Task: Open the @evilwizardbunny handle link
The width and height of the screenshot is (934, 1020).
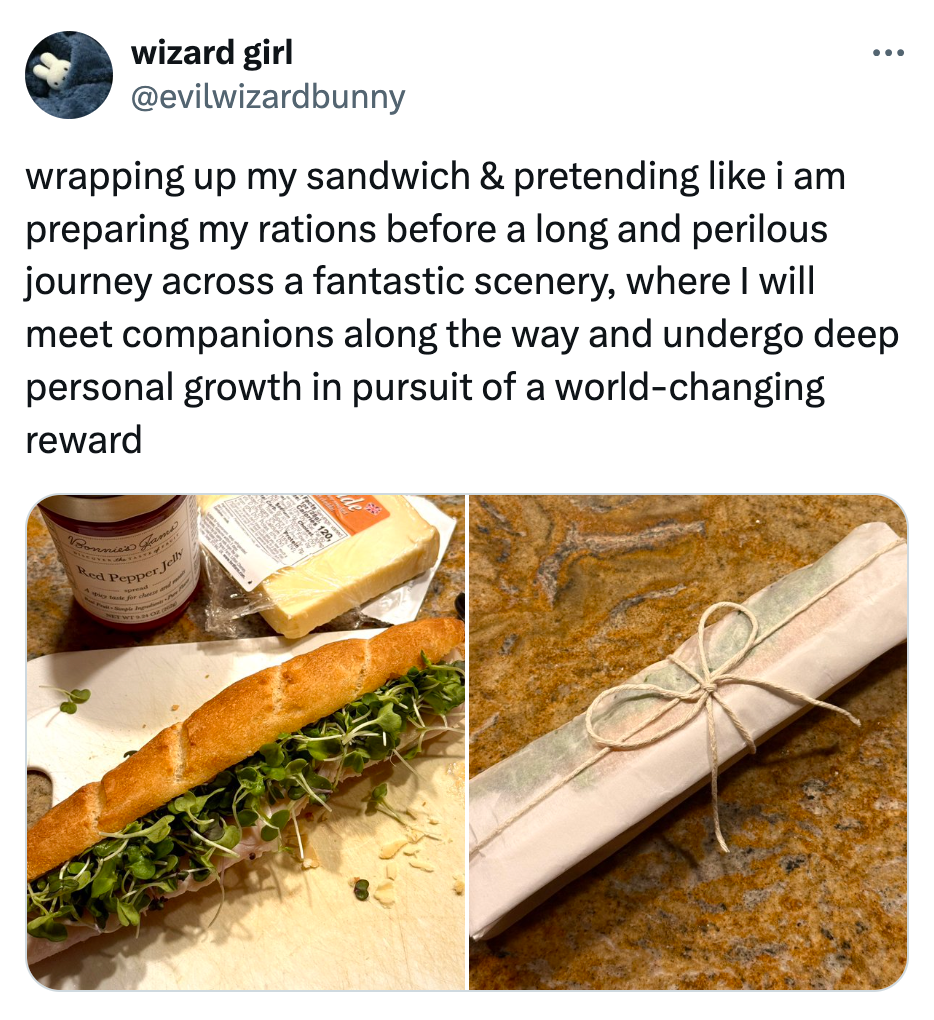Action: [x=267, y=98]
